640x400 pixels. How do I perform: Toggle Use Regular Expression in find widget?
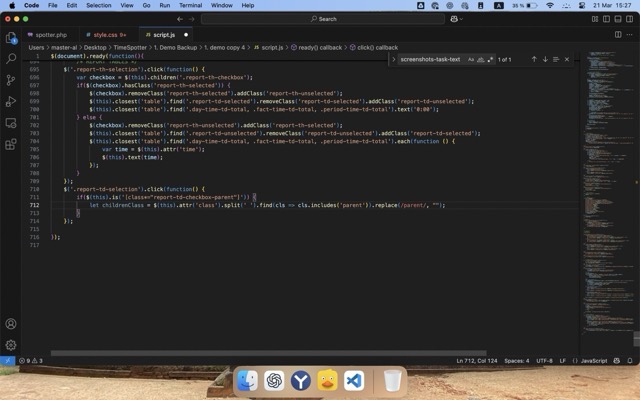pos(490,59)
